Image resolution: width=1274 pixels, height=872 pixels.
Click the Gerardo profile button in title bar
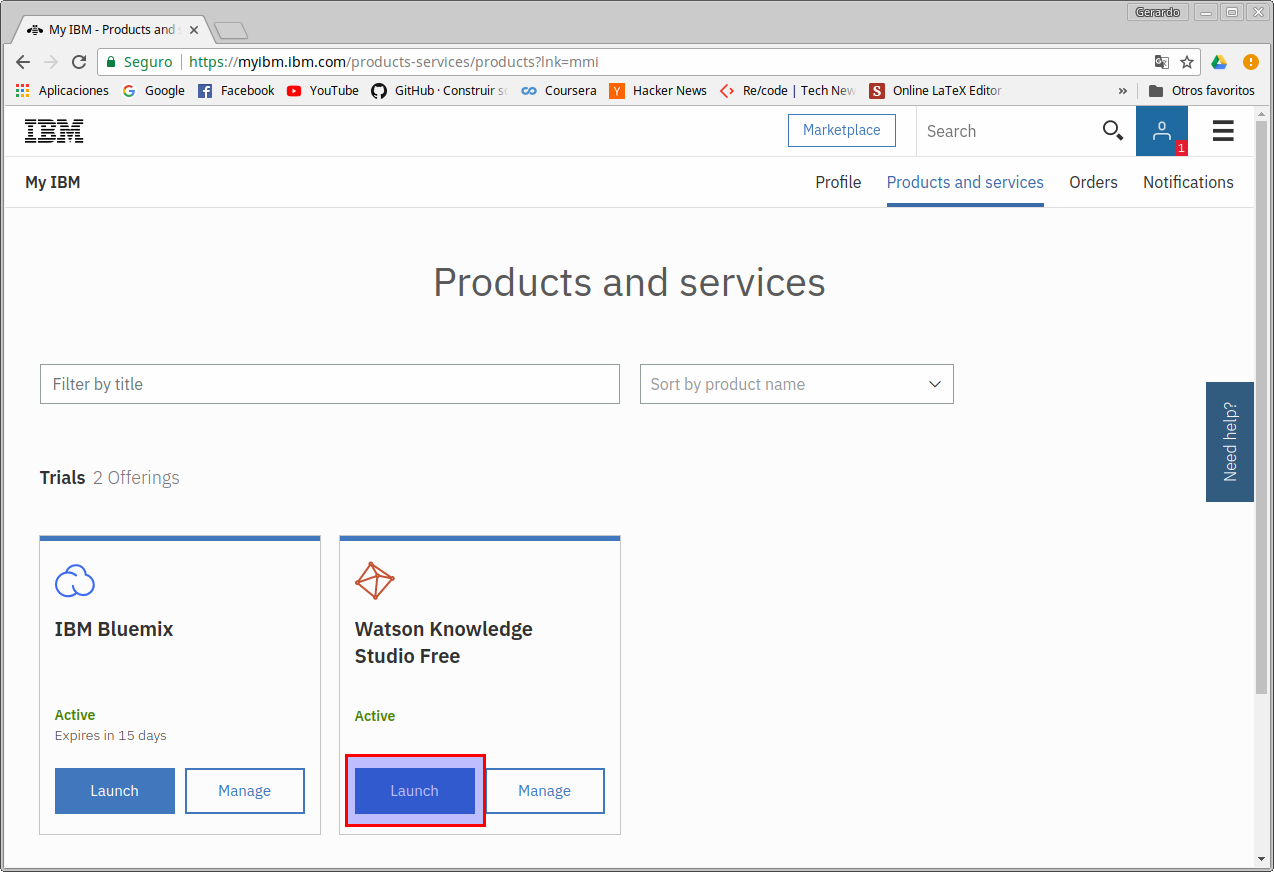[x=1157, y=12]
